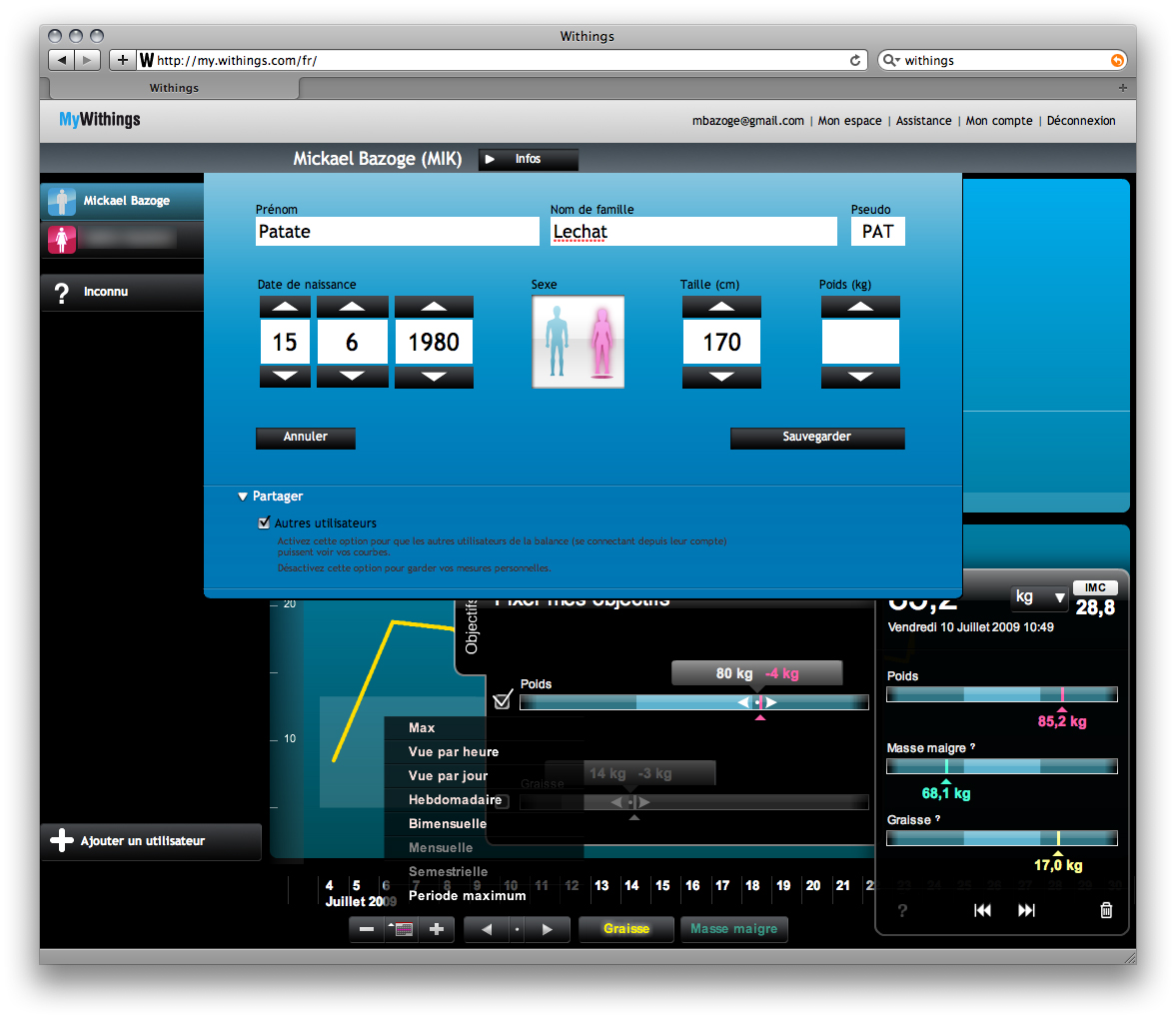Collapse the Partager section triangle
Viewport: 1176px width, 1019px height.
tap(242, 497)
